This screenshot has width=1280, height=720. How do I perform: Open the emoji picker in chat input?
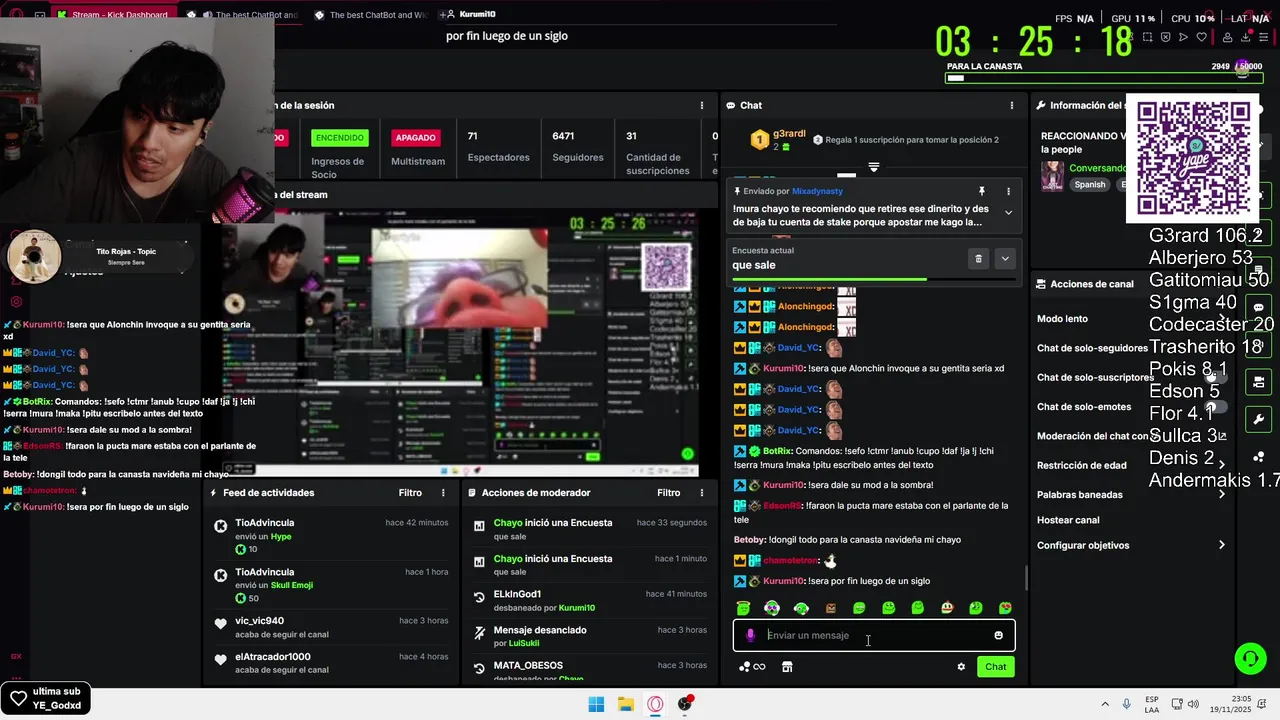[x=998, y=635]
